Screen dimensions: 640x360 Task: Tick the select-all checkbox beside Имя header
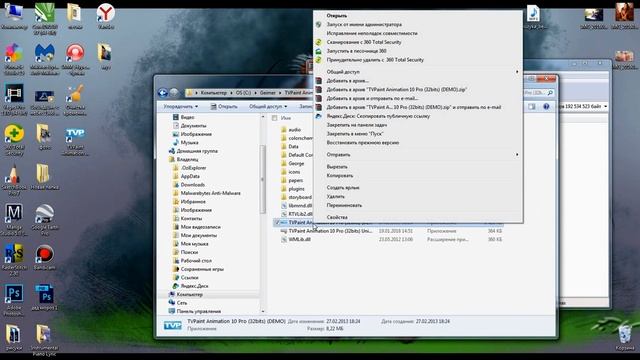275,118
